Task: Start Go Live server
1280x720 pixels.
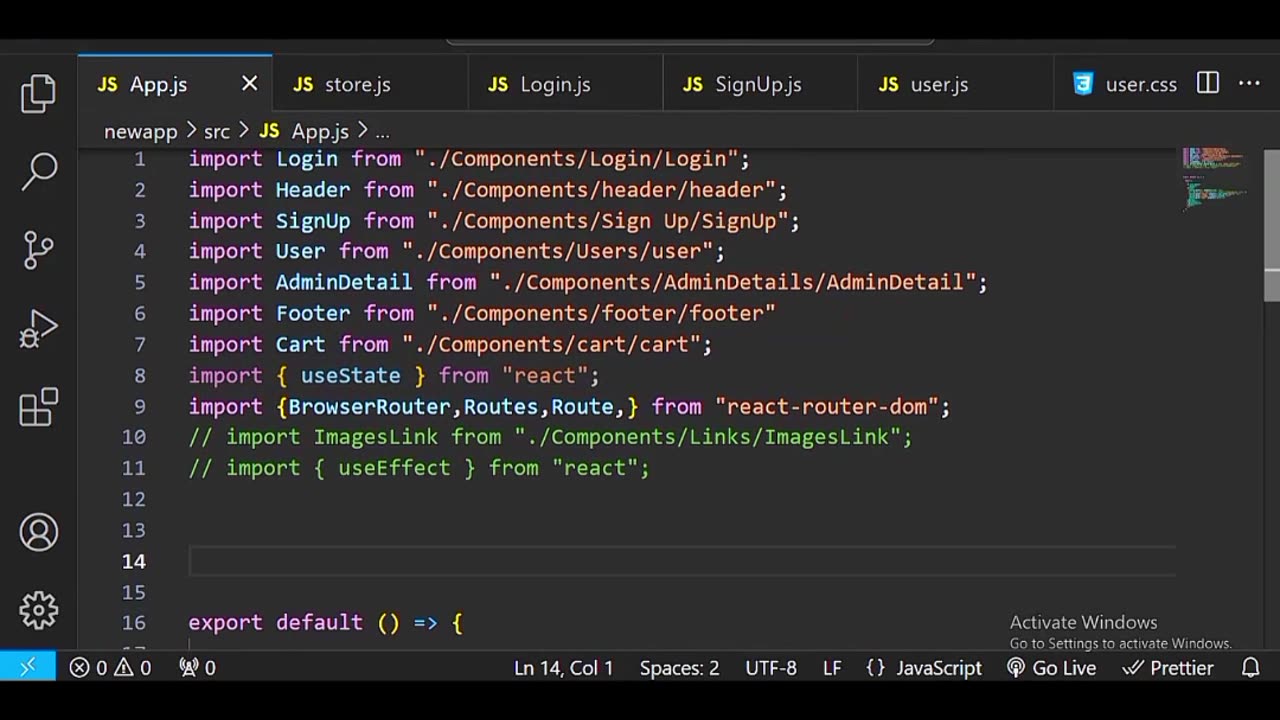Action: tap(1052, 667)
